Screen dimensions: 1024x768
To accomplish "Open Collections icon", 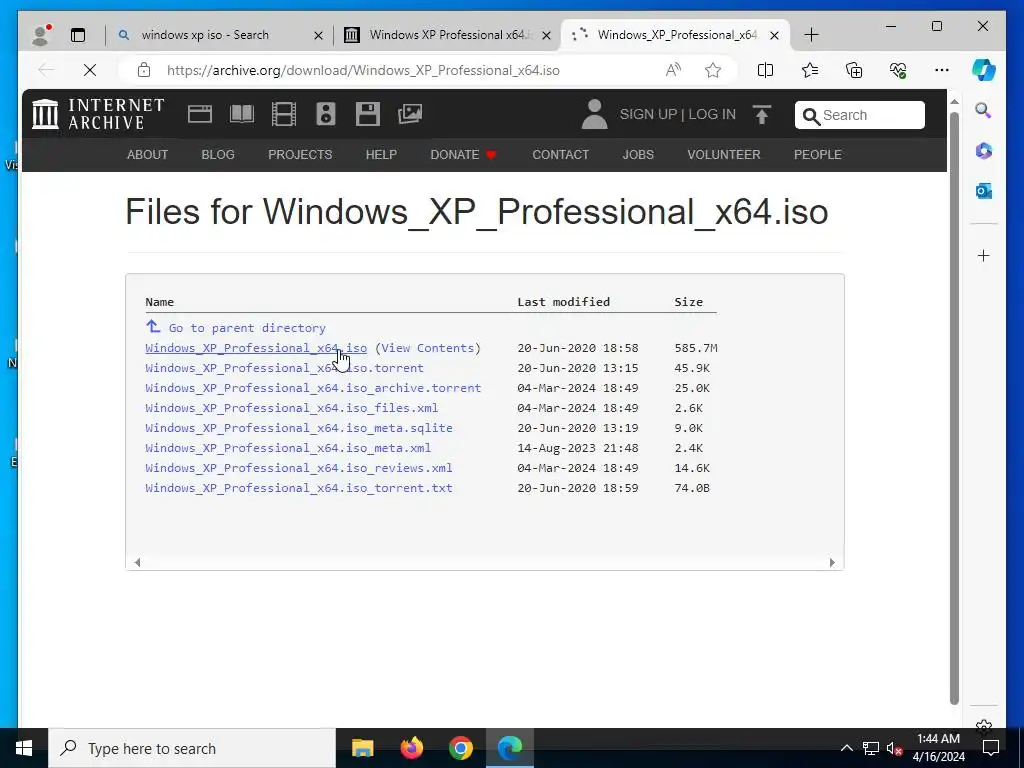I will (x=854, y=70).
